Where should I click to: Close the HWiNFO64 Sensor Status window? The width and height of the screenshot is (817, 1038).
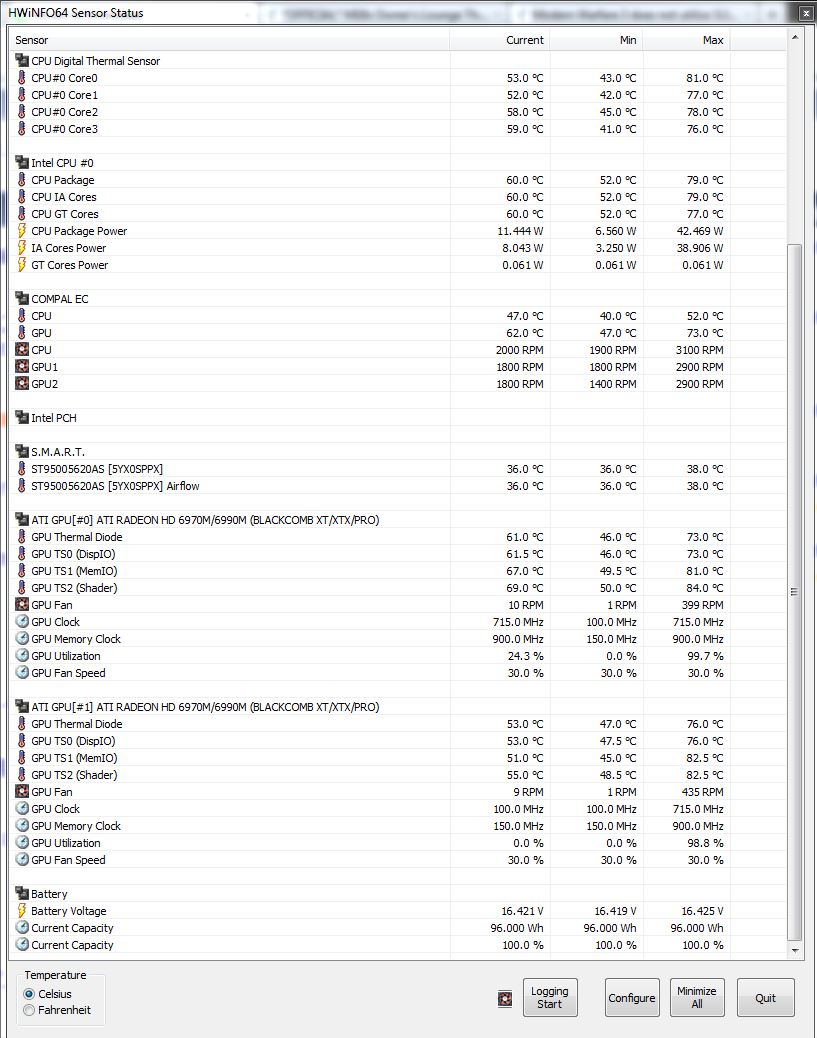(805, 13)
